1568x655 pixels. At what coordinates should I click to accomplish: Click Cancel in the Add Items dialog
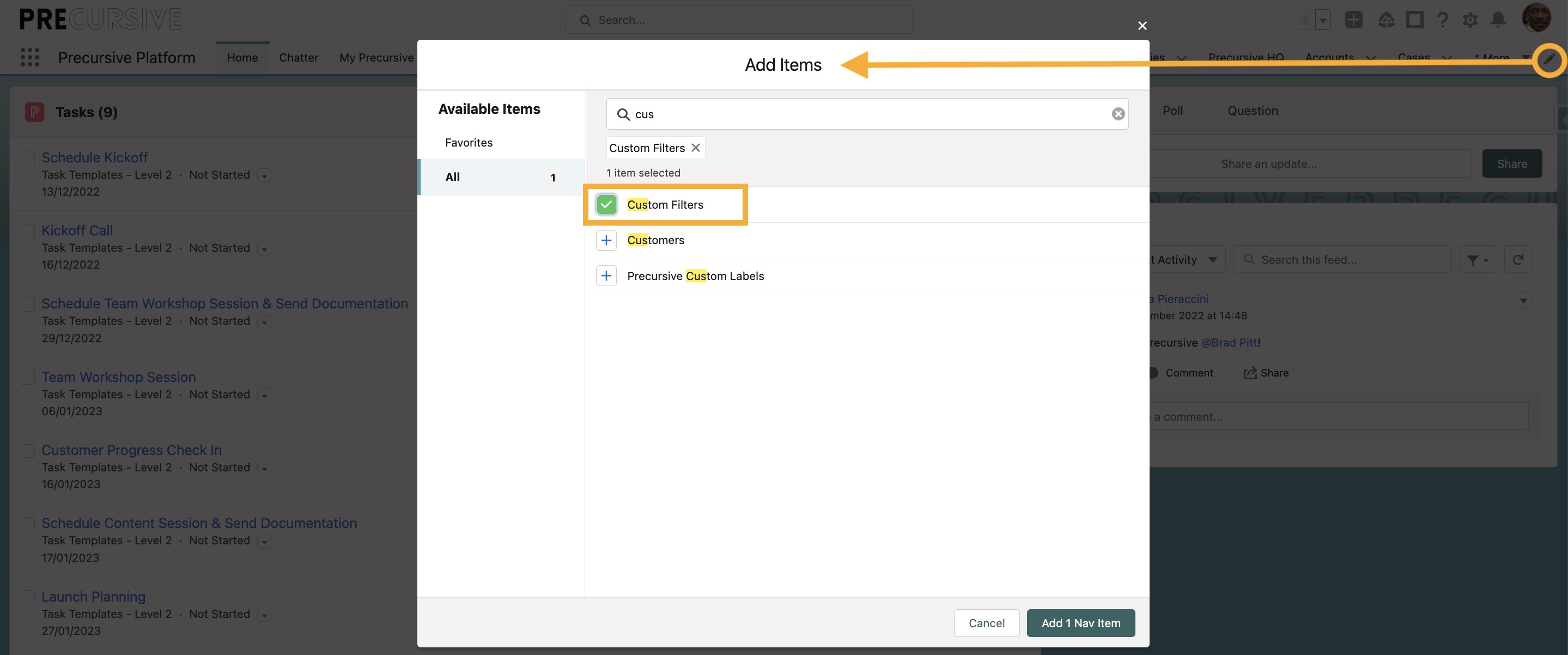coord(986,623)
